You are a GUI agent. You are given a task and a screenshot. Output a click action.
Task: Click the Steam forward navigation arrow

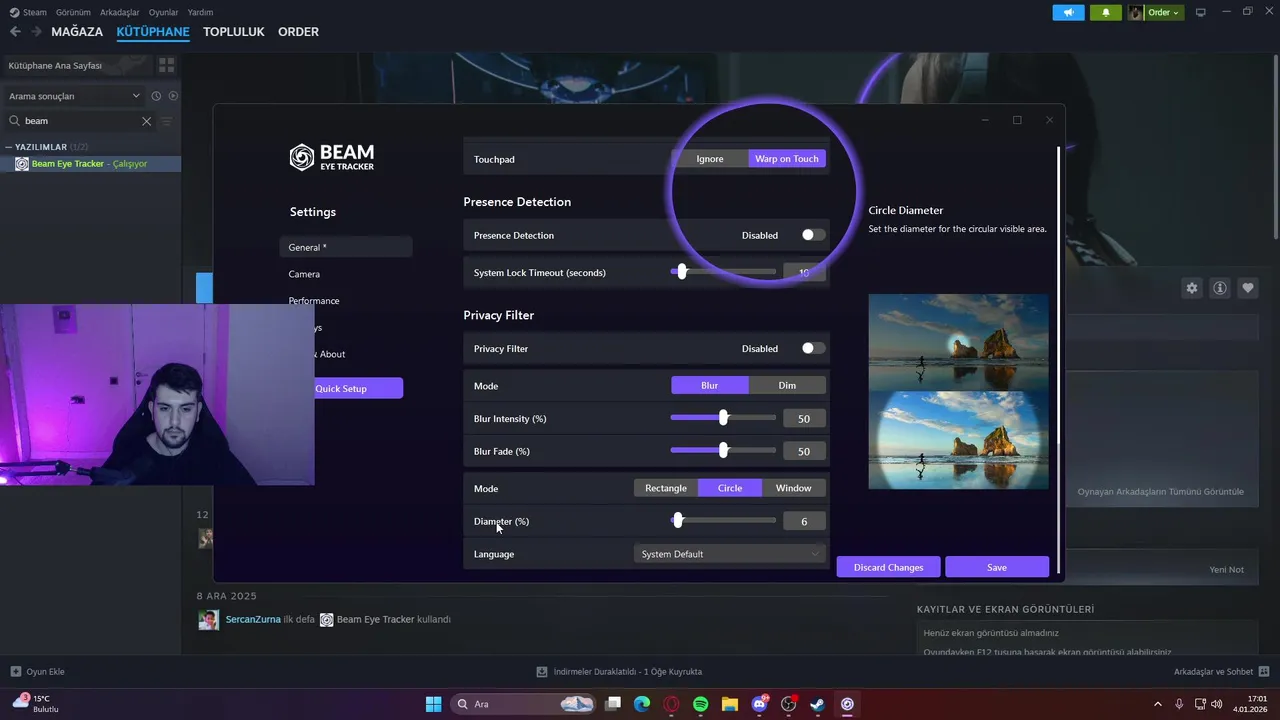(37, 32)
